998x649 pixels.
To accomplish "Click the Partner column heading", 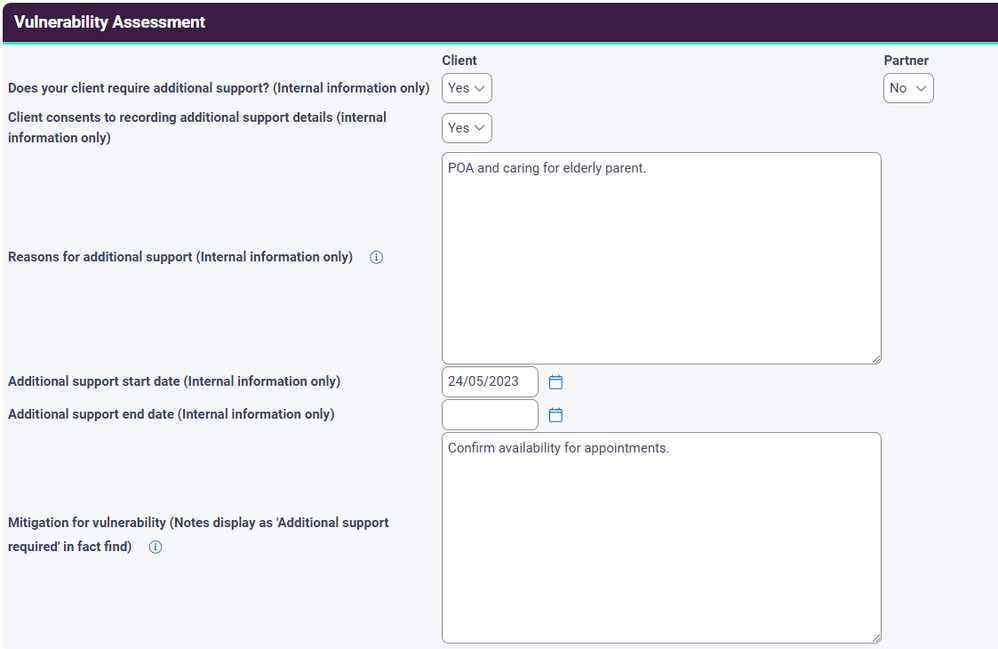I will coord(906,60).
